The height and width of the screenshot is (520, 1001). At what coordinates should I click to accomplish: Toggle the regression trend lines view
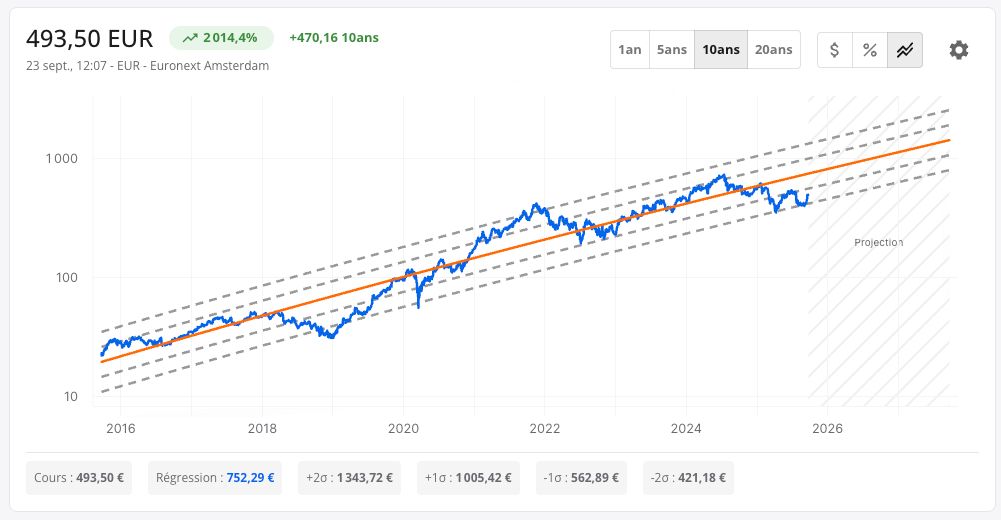(x=905, y=50)
